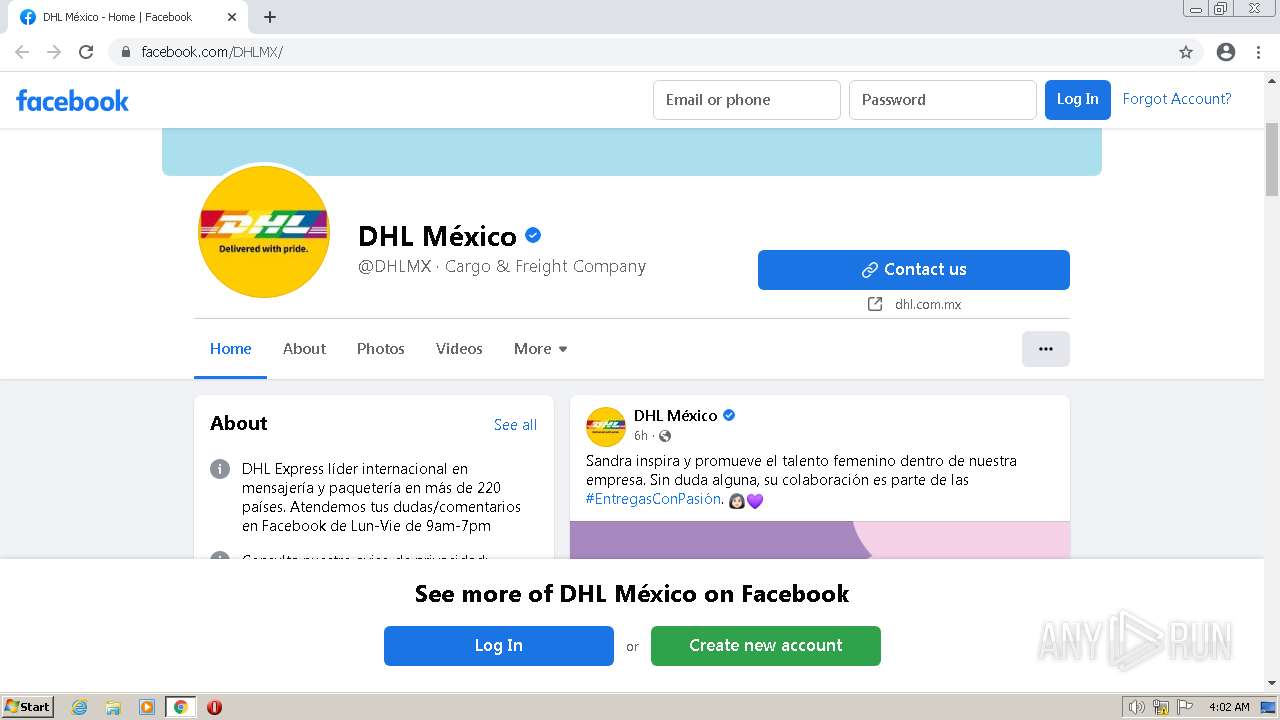Open media player from taskbar
The image size is (1280, 720).
click(147, 707)
